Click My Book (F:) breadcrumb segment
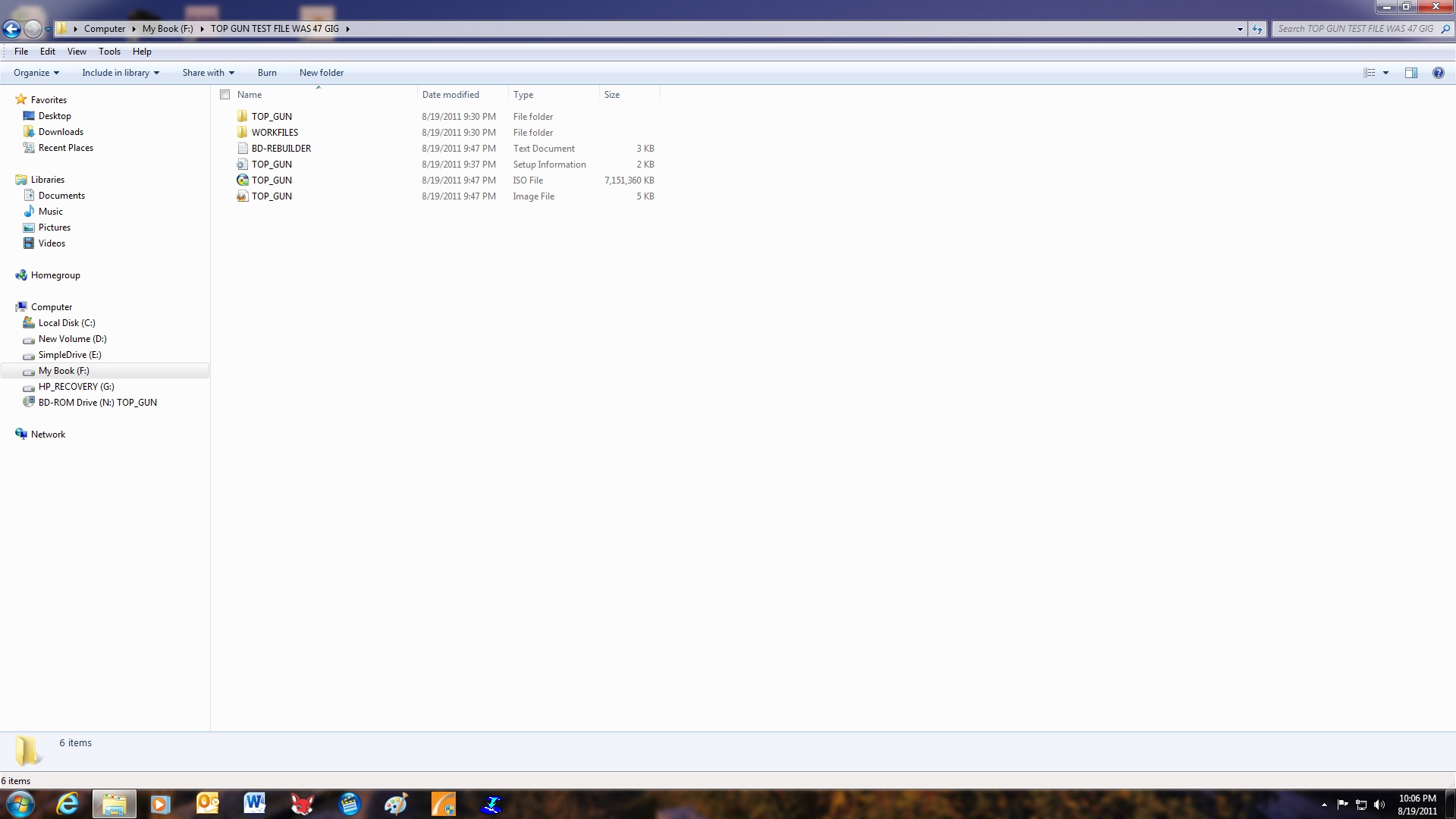 [x=168, y=29]
